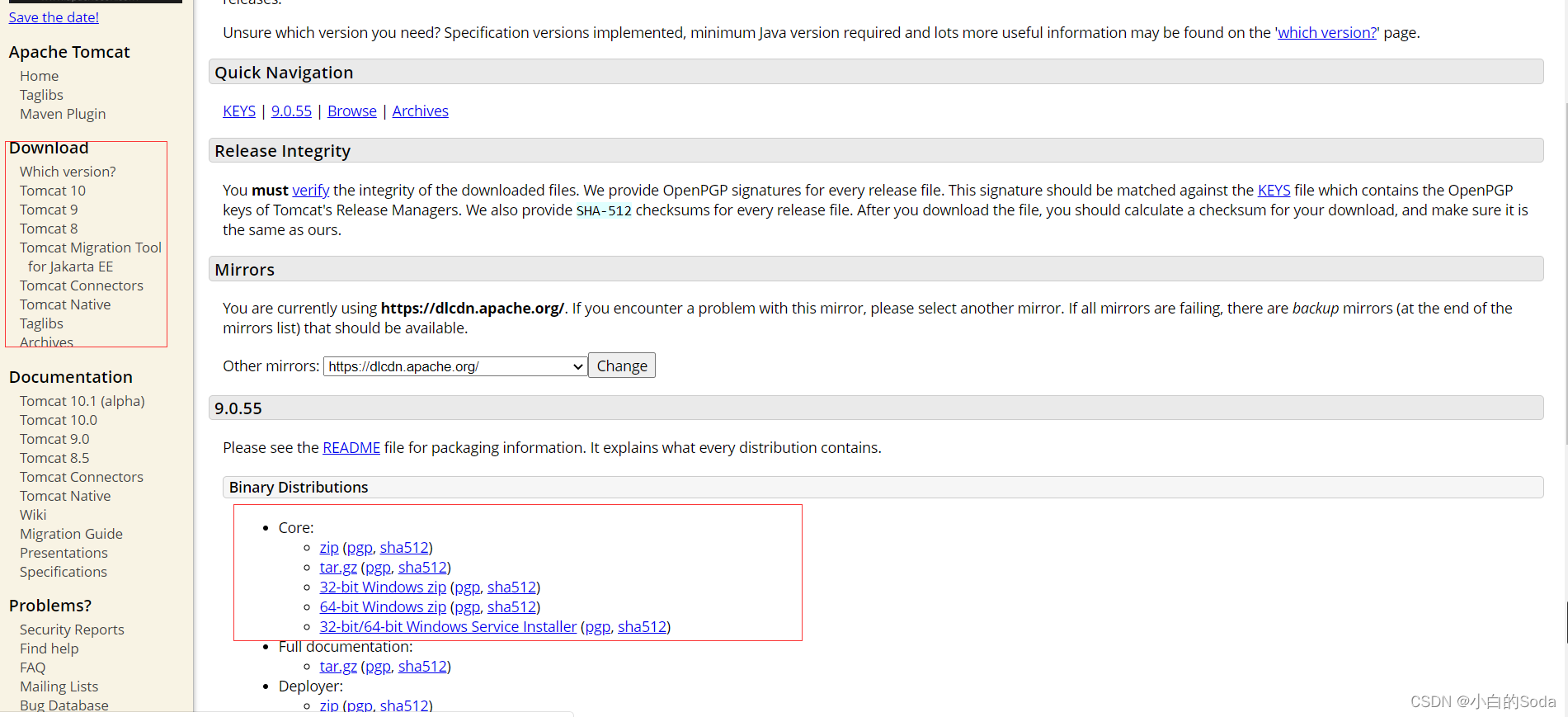
Task: Open Tomcat 10.1 (alpha) documentation
Action: click(82, 401)
